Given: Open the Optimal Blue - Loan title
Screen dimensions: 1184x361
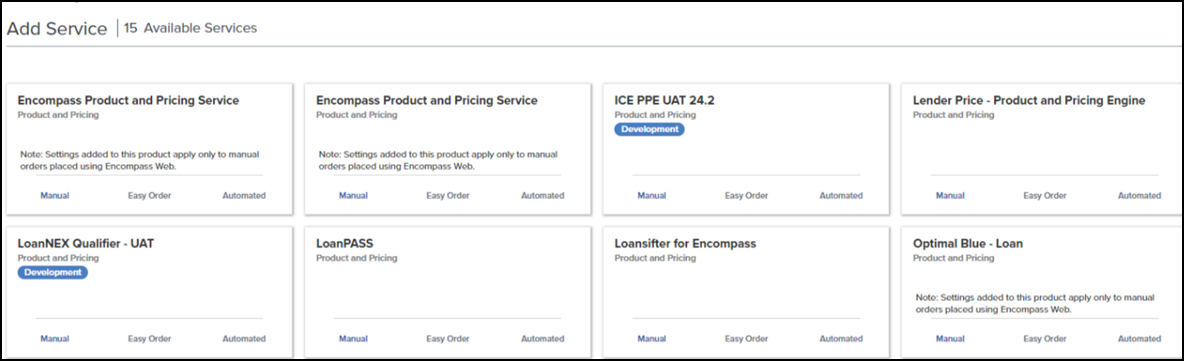Looking at the screenshot, I should pyautogui.click(x=968, y=244).
